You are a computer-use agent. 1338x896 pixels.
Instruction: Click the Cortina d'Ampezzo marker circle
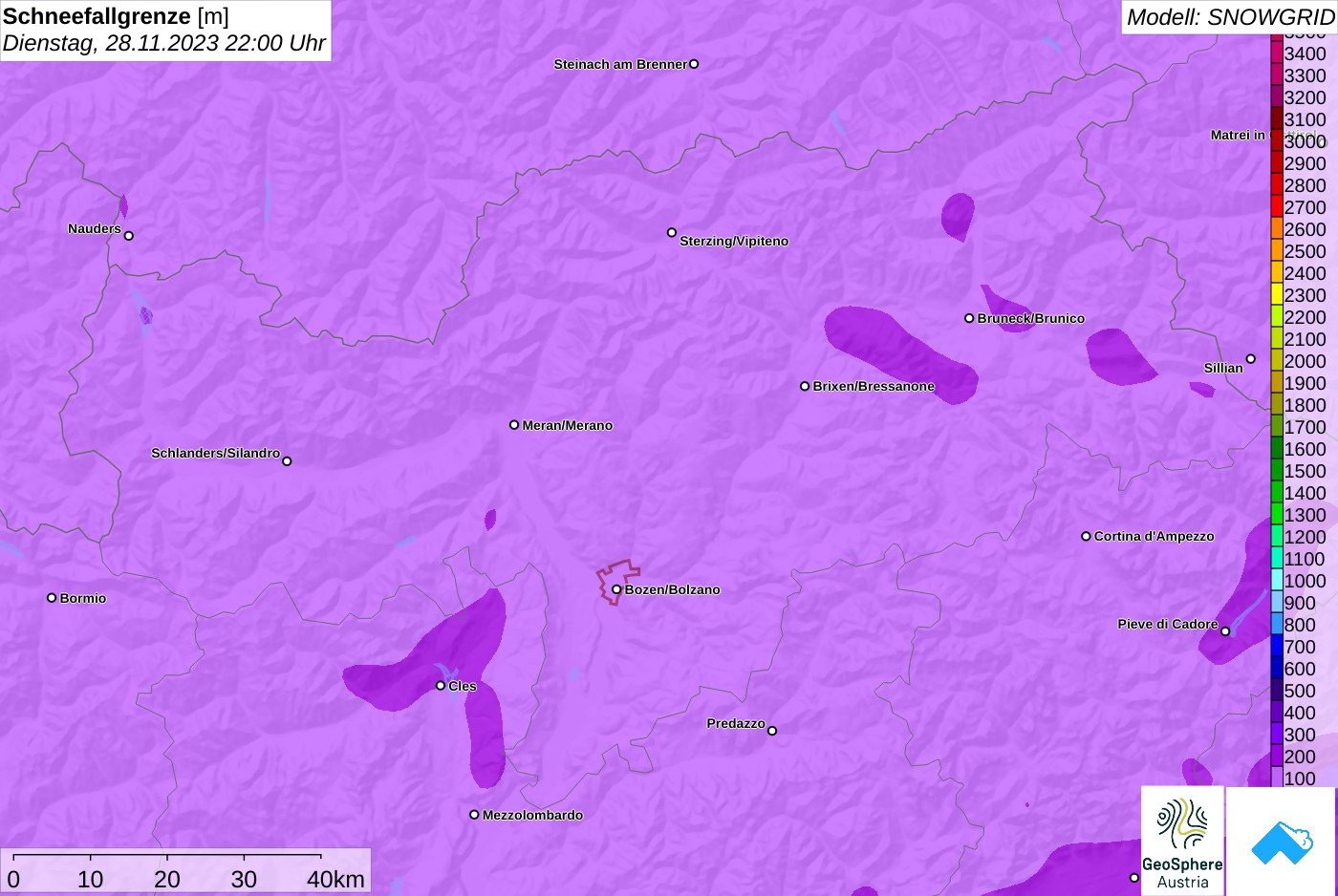click(x=1086, y=536)
